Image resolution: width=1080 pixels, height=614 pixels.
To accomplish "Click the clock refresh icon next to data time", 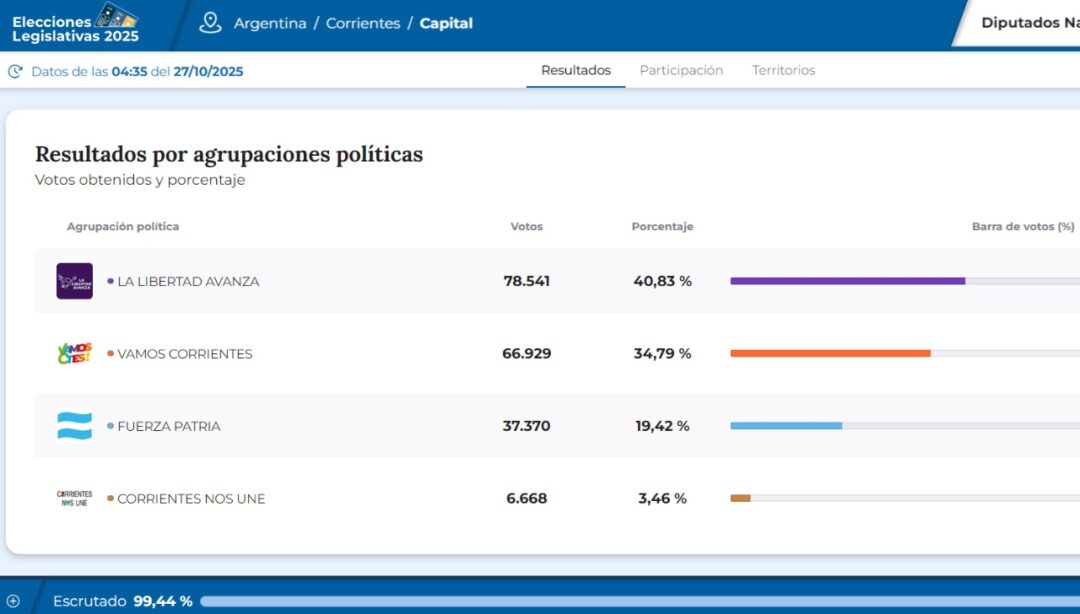I will tap(14, 71).
